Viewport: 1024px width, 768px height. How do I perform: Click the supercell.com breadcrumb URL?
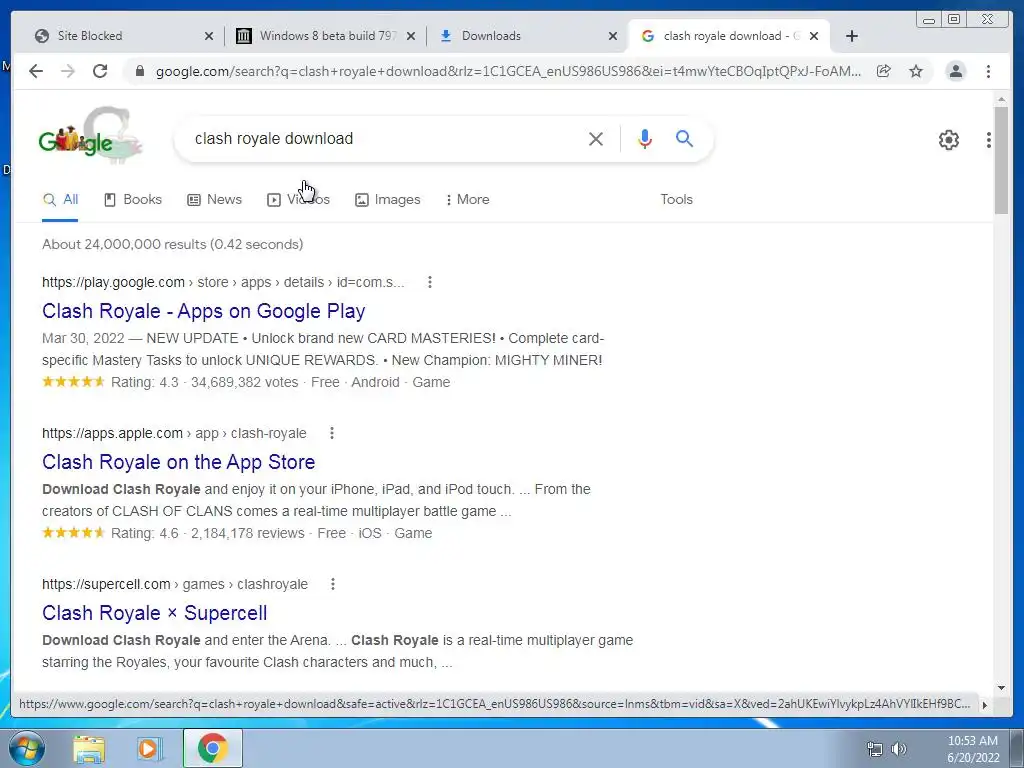click(x=174, y=584)
